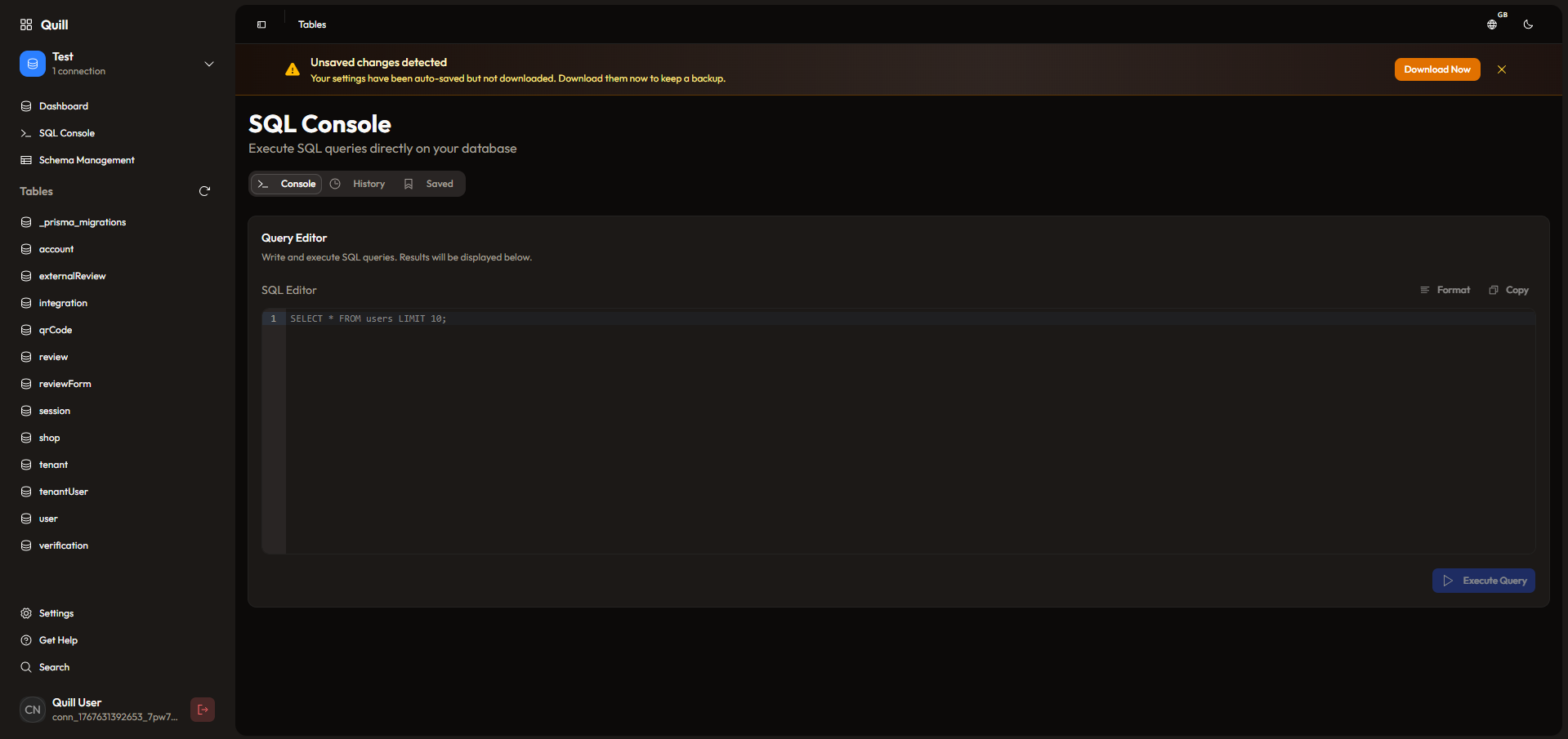Format the SQL query

[x=1445, y=290]
